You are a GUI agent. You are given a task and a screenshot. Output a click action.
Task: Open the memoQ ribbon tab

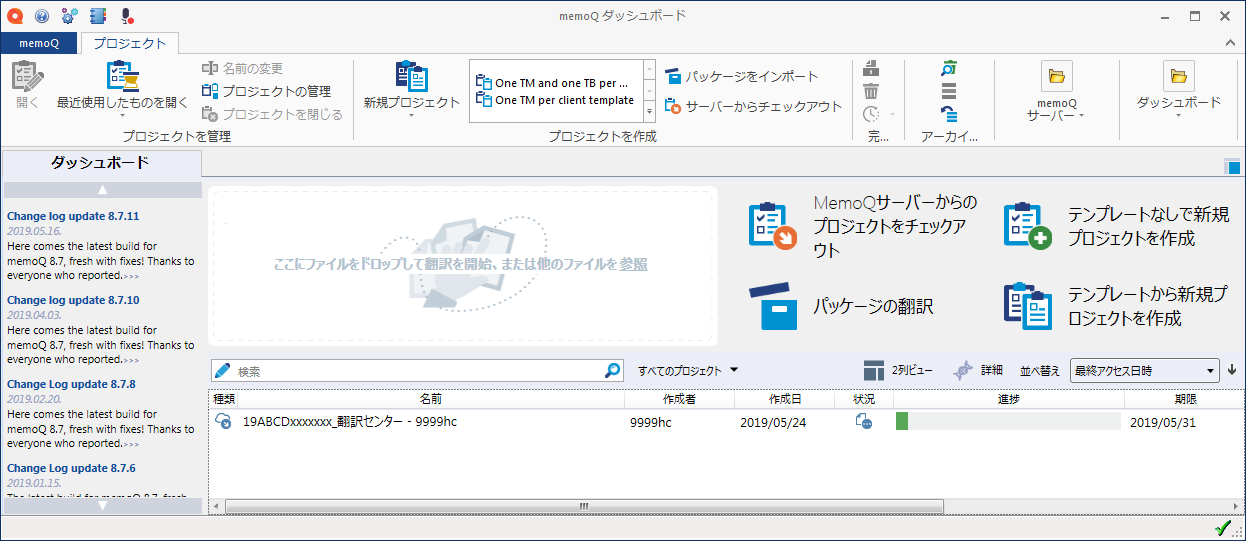point(39,43)
